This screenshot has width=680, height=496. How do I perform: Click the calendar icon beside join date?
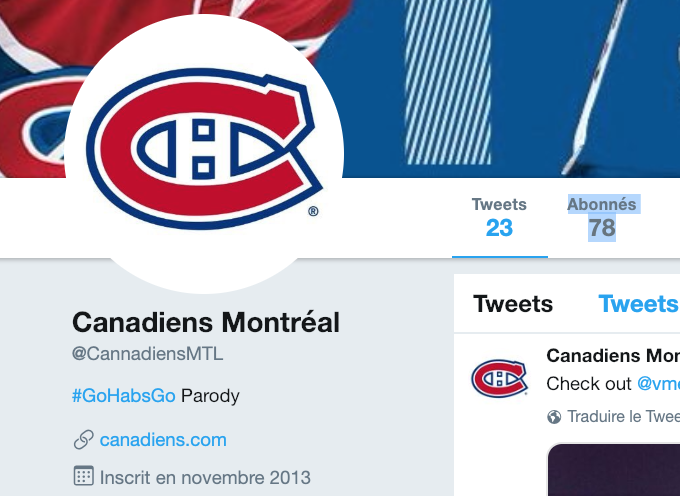84,476
